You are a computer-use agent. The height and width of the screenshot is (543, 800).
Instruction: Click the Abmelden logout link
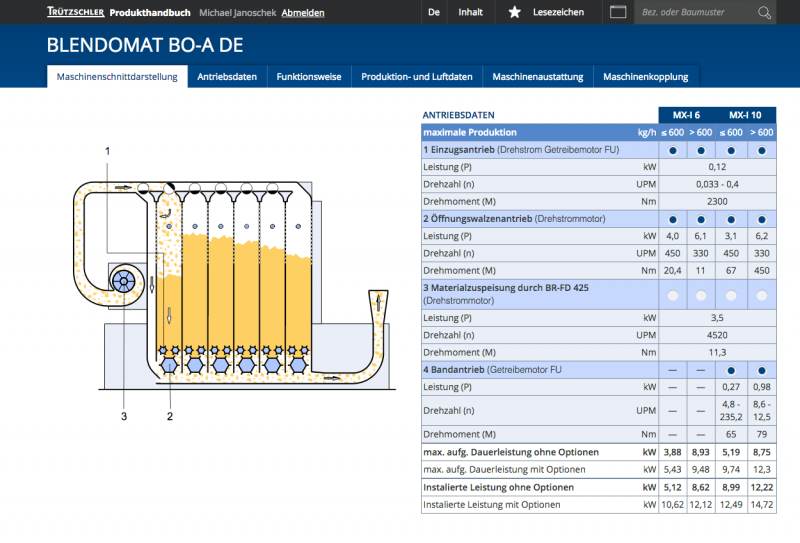[303, 13]
